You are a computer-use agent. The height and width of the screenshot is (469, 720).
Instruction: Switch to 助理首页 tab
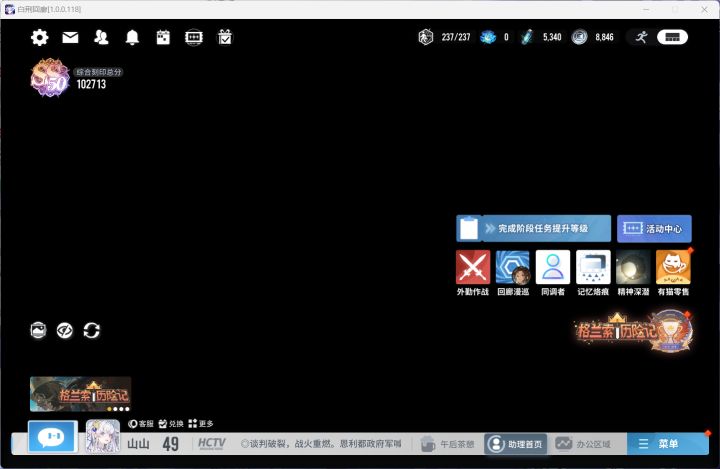515,444
